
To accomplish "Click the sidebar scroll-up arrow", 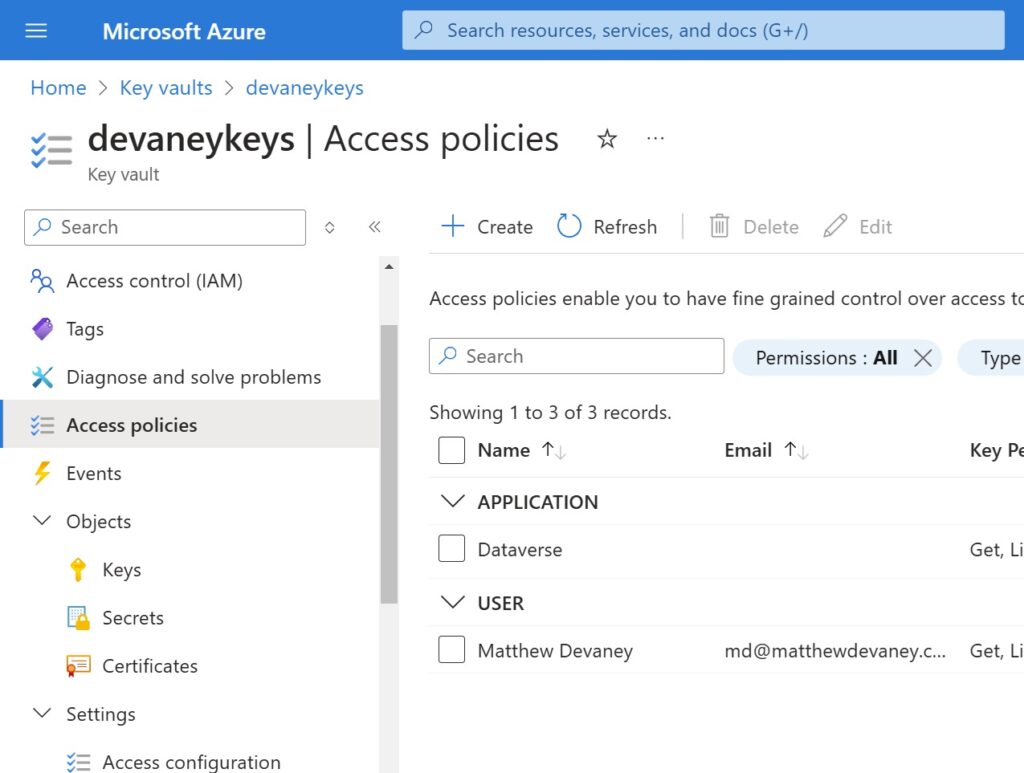I will (x=389, y=266).
